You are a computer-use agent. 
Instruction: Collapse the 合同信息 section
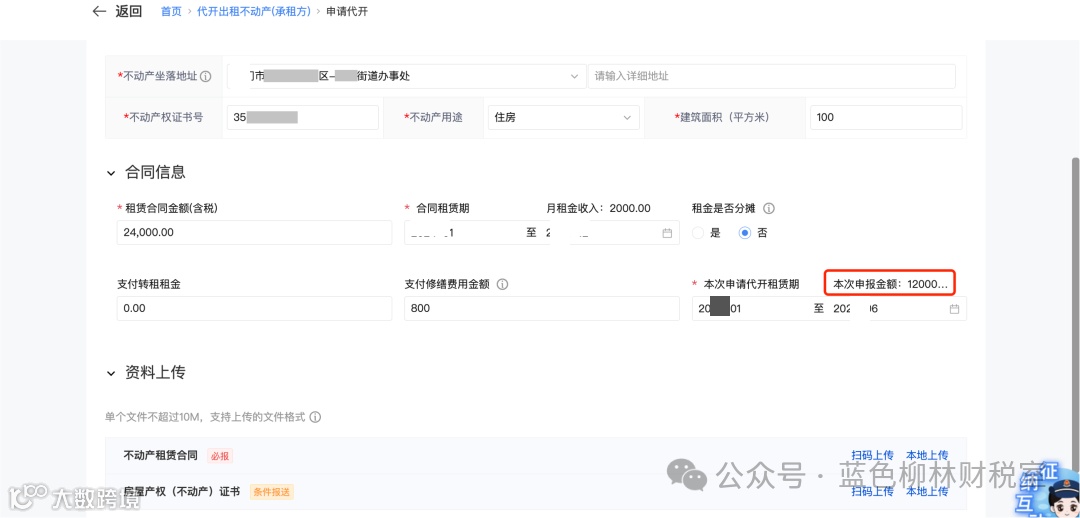tap(111, 173)
